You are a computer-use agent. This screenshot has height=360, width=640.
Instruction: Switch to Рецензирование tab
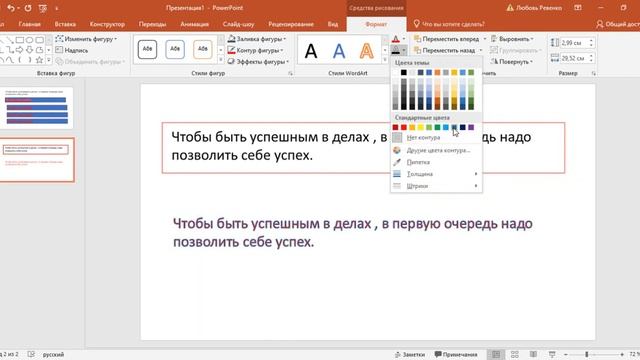tap(291, 24)
